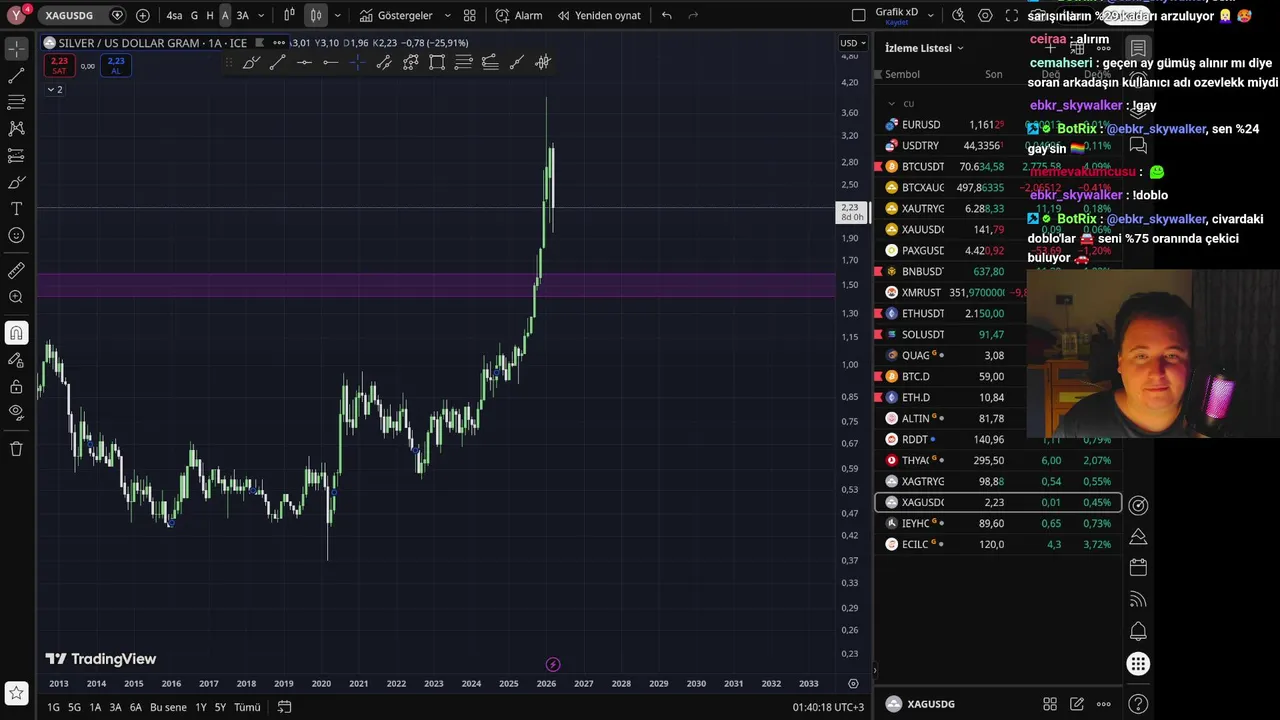Collapse the CU watchlist section
Viewport: 1280px width, 720px height.
click(x=891, y=103)
